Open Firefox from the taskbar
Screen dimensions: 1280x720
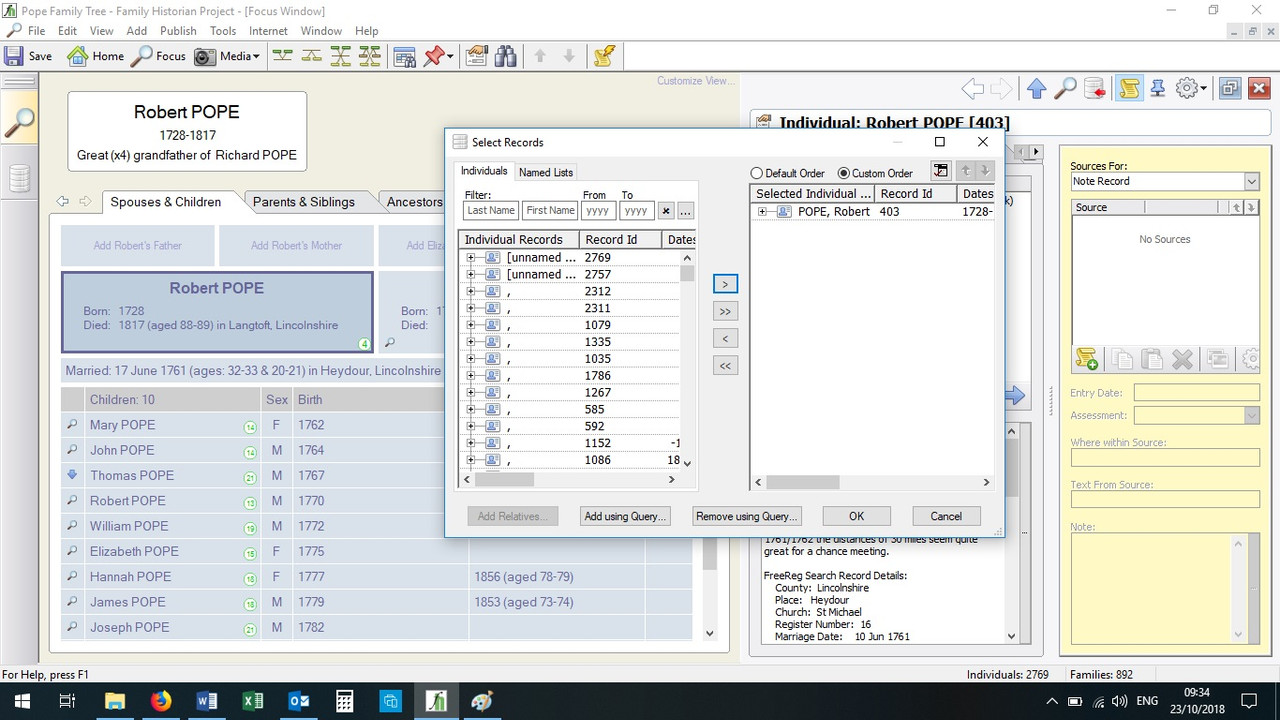tap(160, 701)
